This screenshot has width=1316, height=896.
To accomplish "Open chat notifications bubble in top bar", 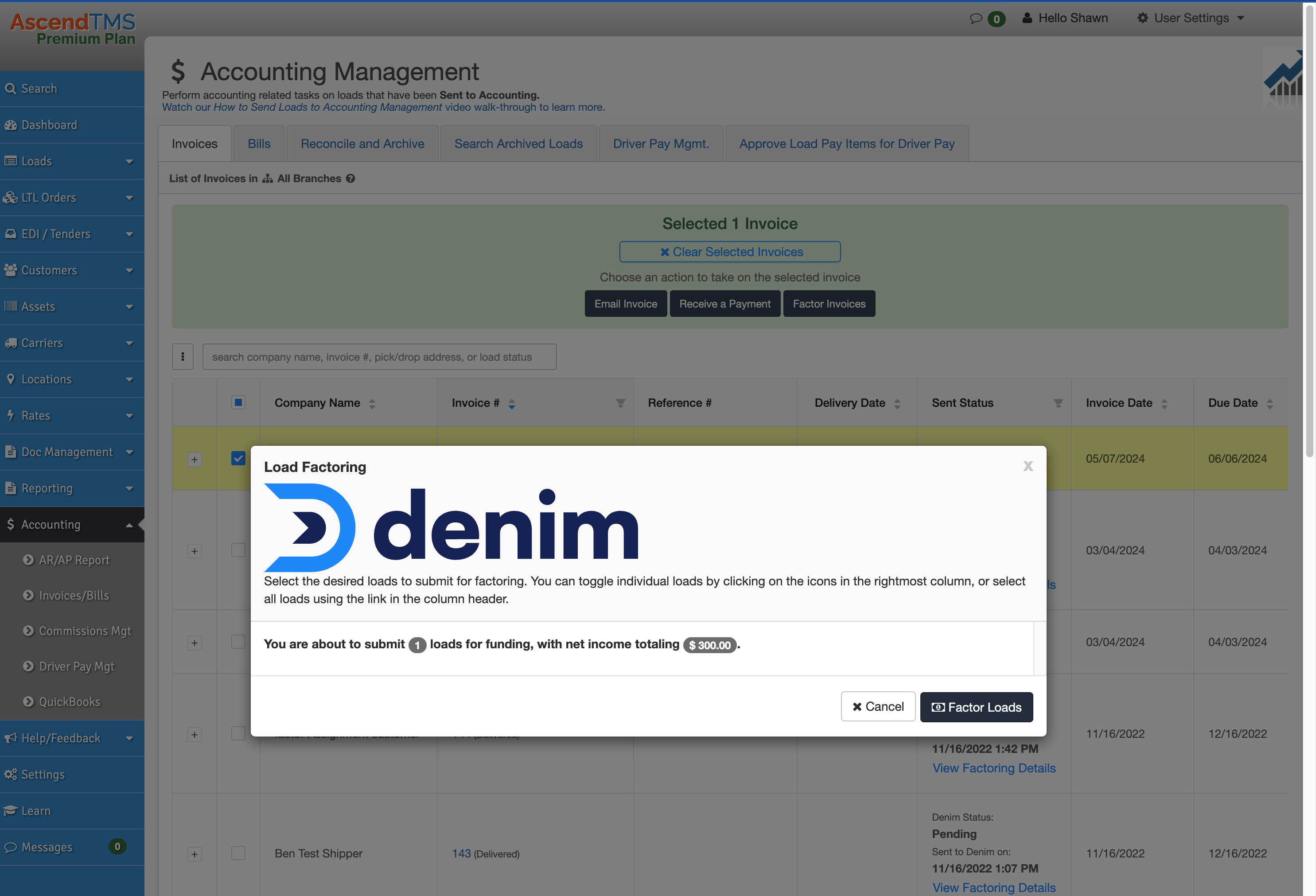I will click(x=976, y=18).
